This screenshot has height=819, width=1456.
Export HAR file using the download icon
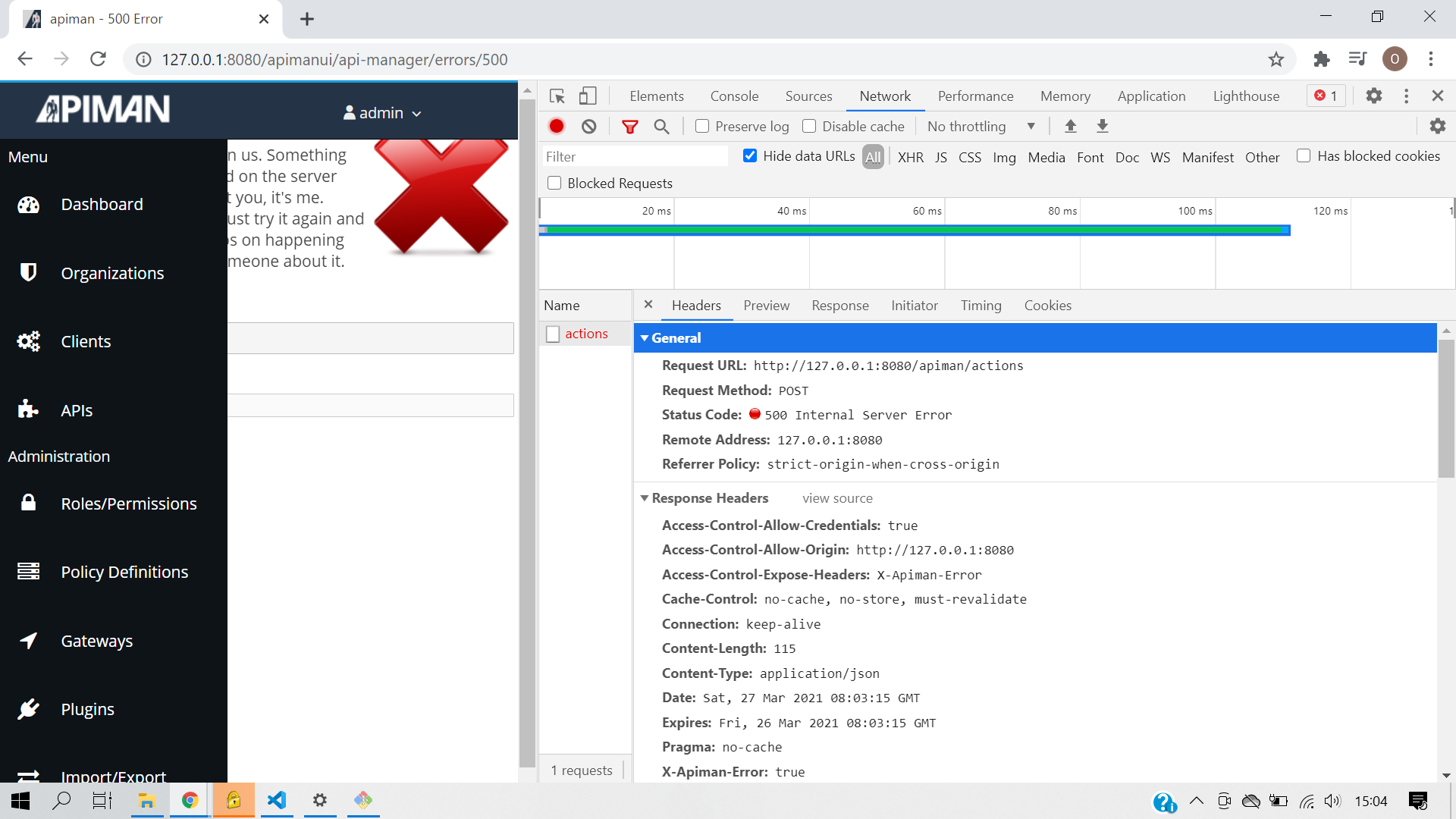click(x=1102, y=126)
